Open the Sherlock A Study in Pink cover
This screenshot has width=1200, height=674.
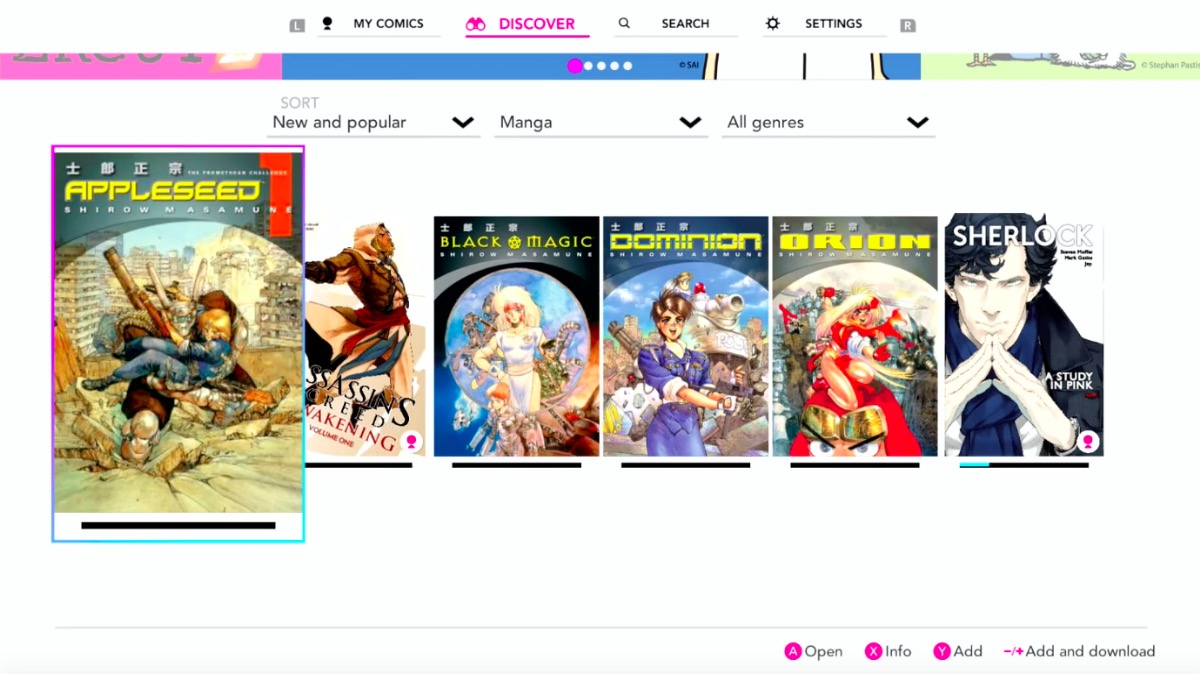[x=1024, y=335]
